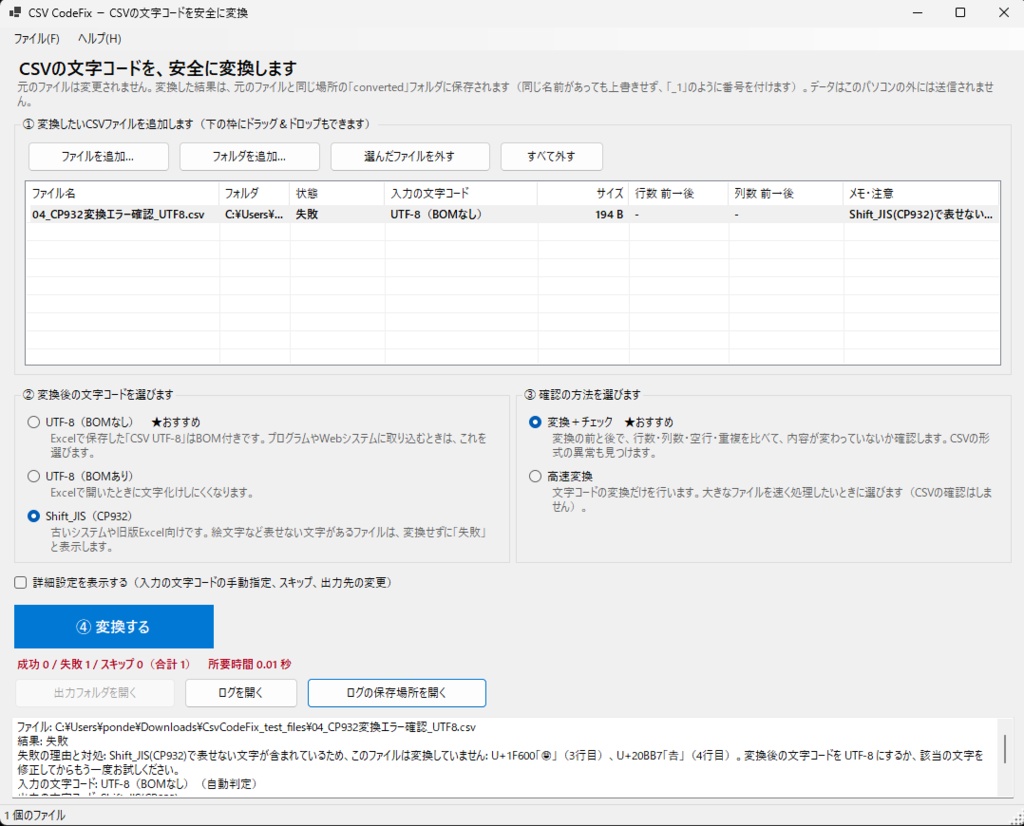Screen dimensions: 1024x826
Task: Click the 状態 column header
Action: coord(337,193)
